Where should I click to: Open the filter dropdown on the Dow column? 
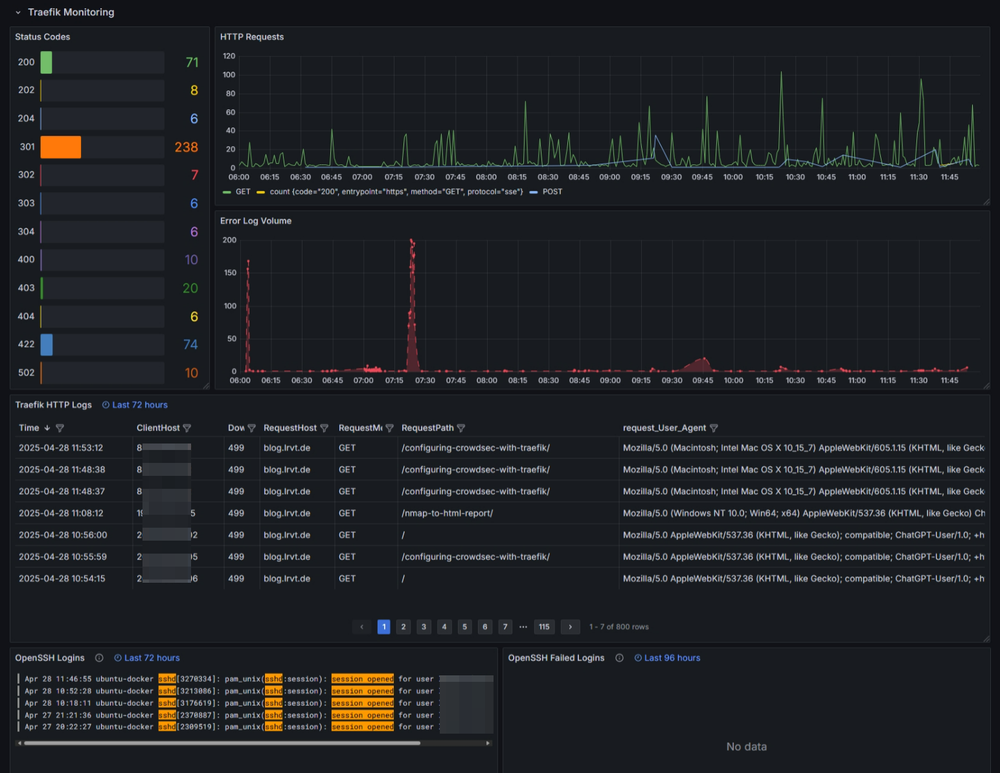point(251,428)
